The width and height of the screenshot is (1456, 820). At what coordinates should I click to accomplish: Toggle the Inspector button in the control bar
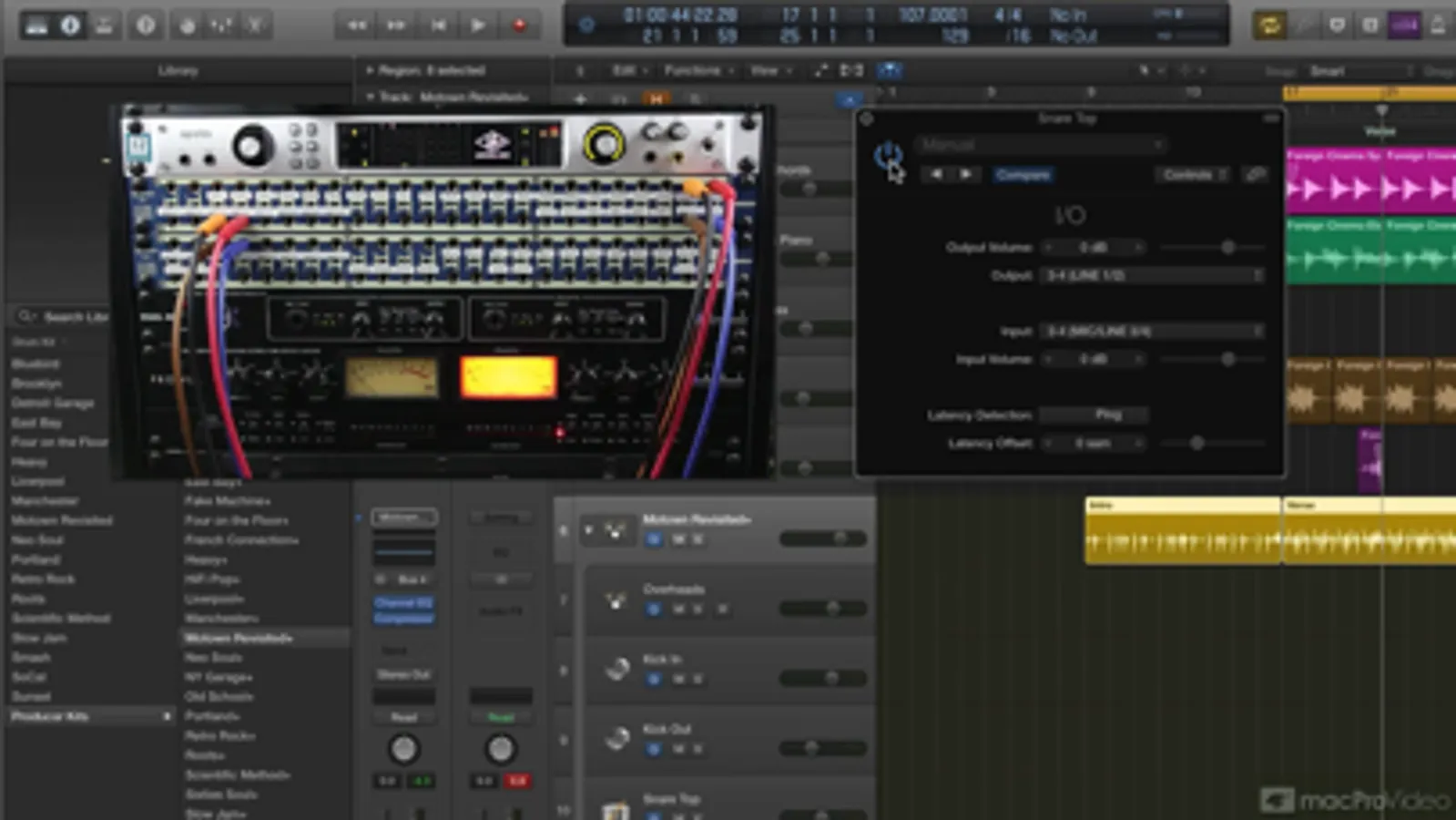tap(70, 26)
